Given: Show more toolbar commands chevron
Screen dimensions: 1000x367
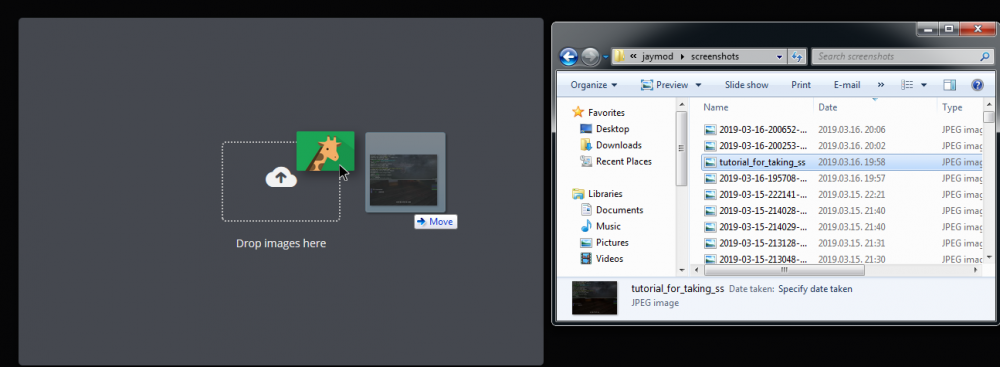Looking at the screenshot, I should 881,85.
